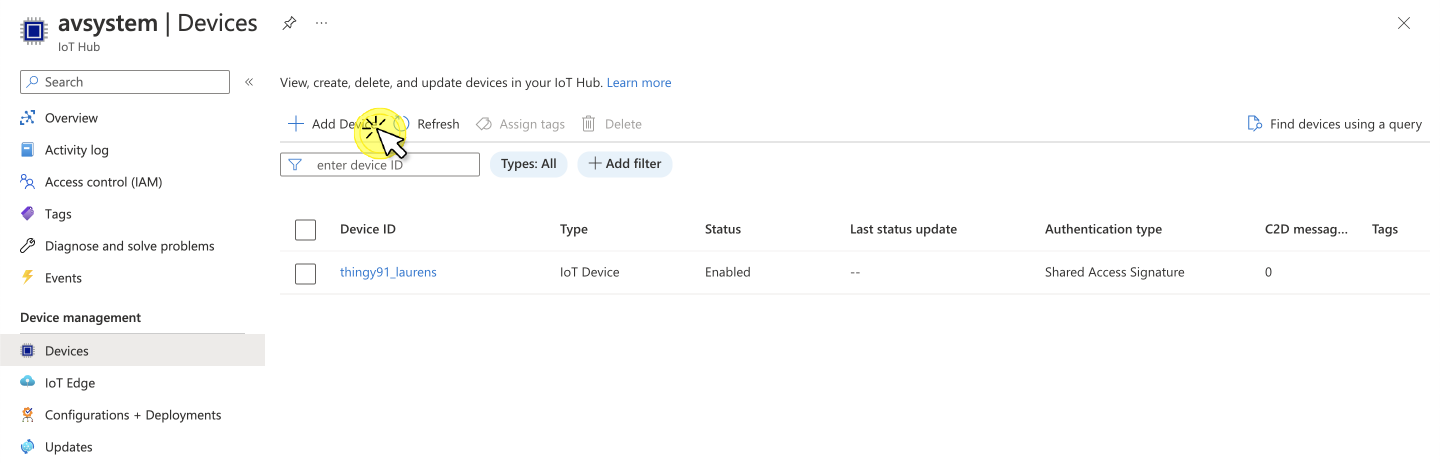Click Delete in the toolbar
Viewport: 1440px width, 463px height.
[x=612, y=124]
